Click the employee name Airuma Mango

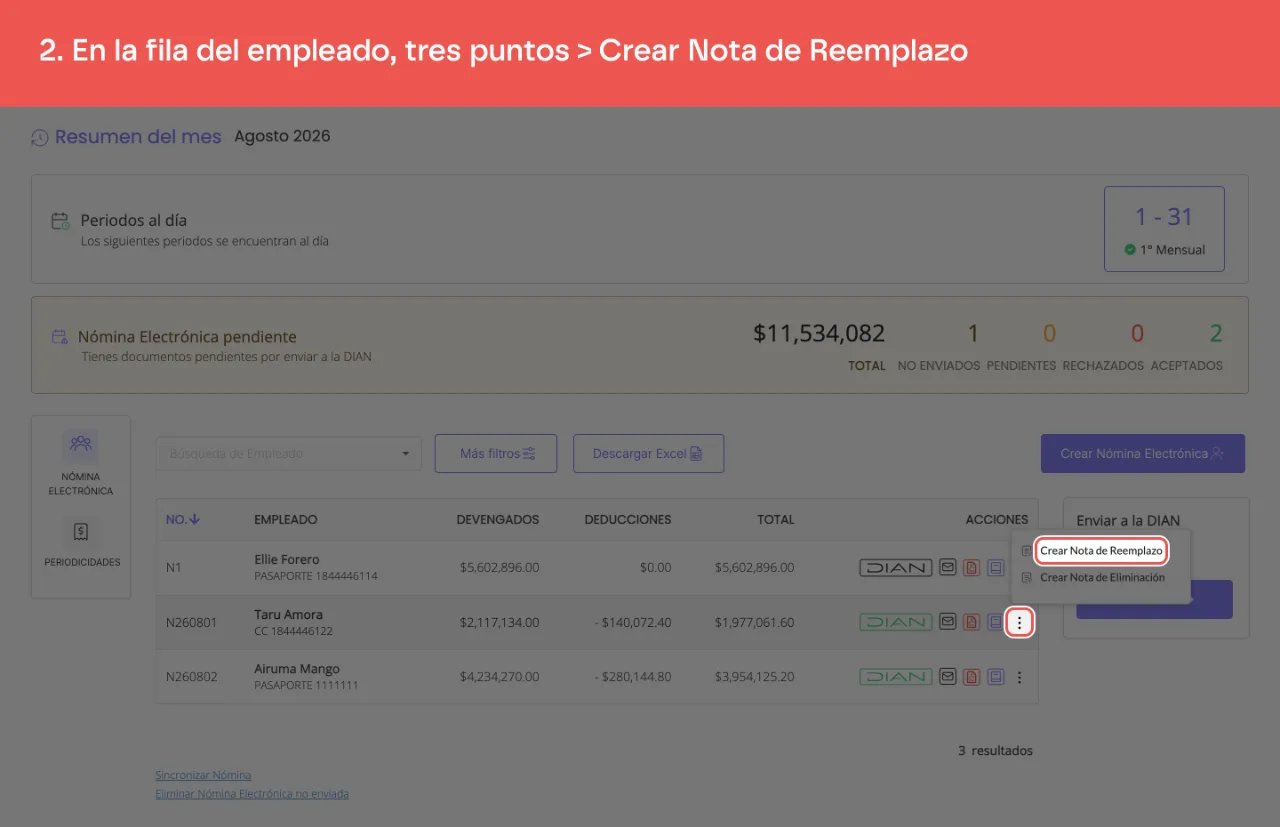[297, 669]
